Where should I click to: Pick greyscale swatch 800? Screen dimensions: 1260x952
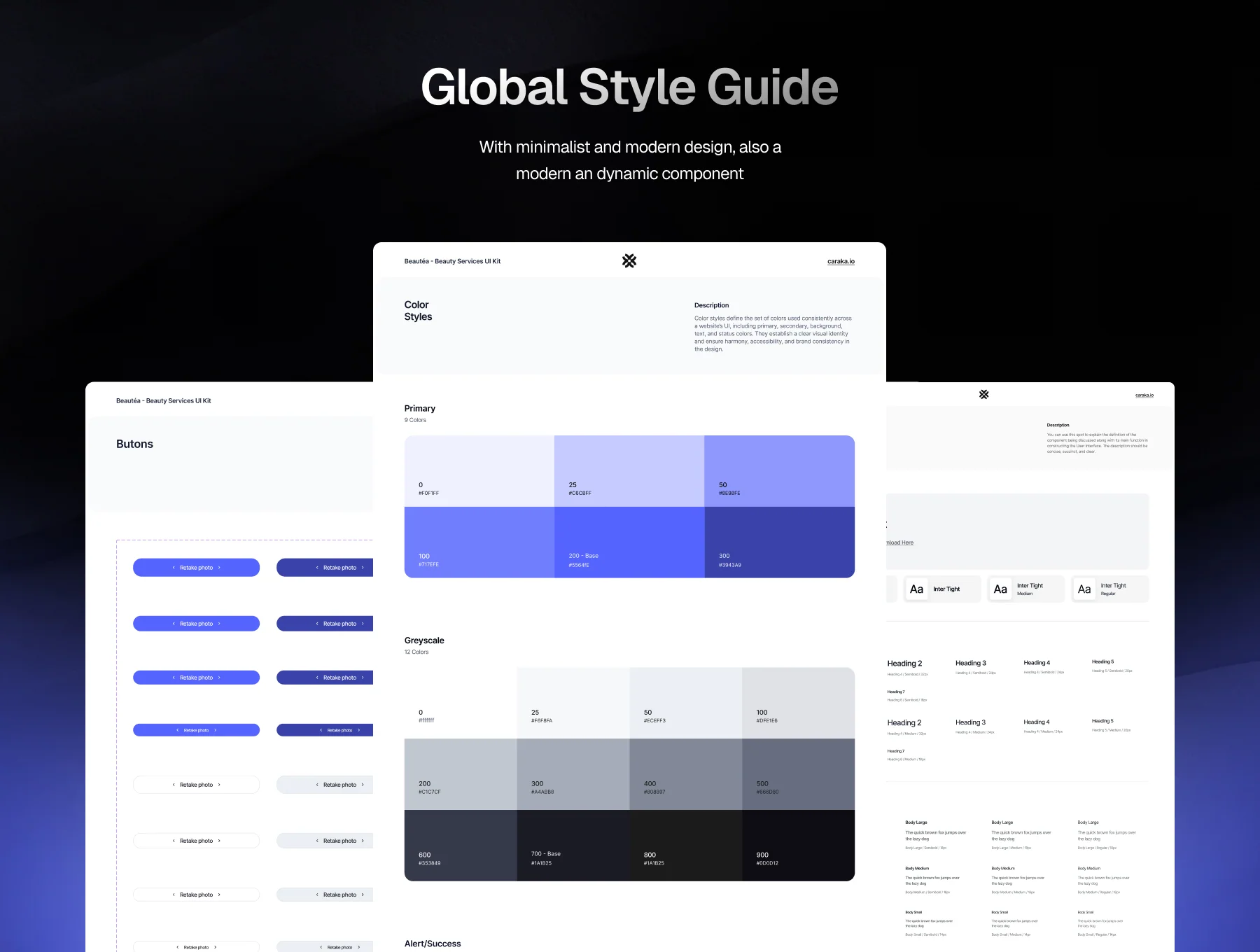click(686, 846)
